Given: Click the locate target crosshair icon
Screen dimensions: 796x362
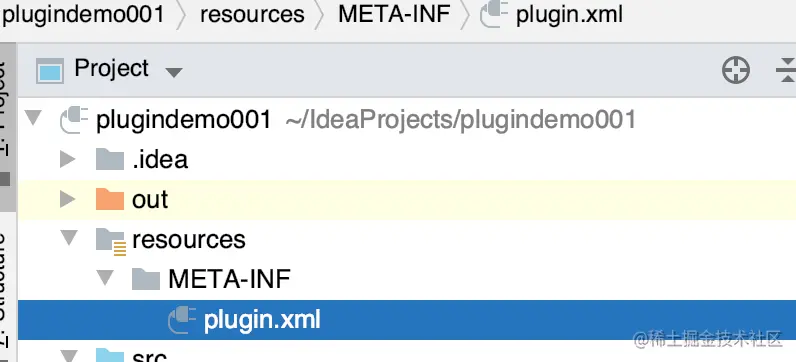Looking at the screenshot, I should tap(736, 70).
